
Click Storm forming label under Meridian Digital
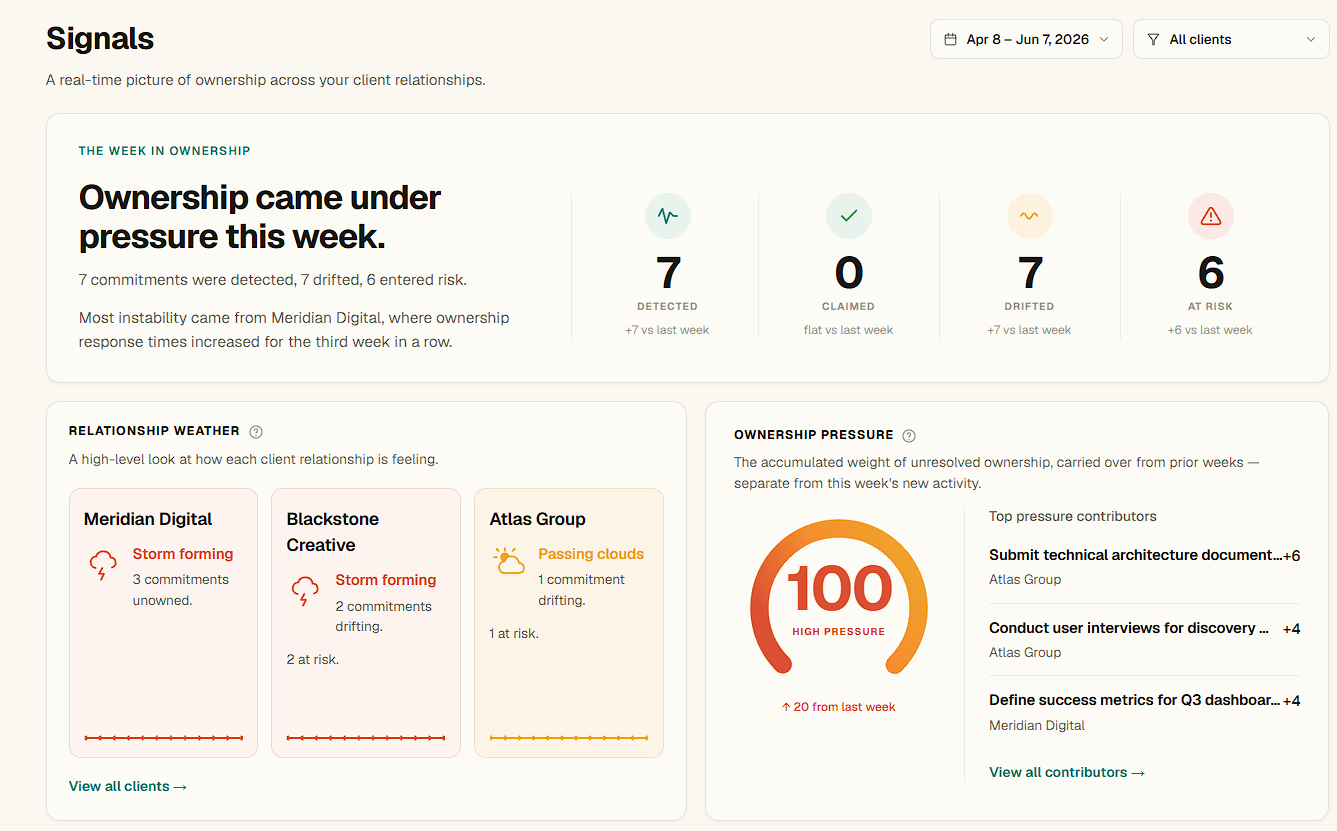coord(183,554)
